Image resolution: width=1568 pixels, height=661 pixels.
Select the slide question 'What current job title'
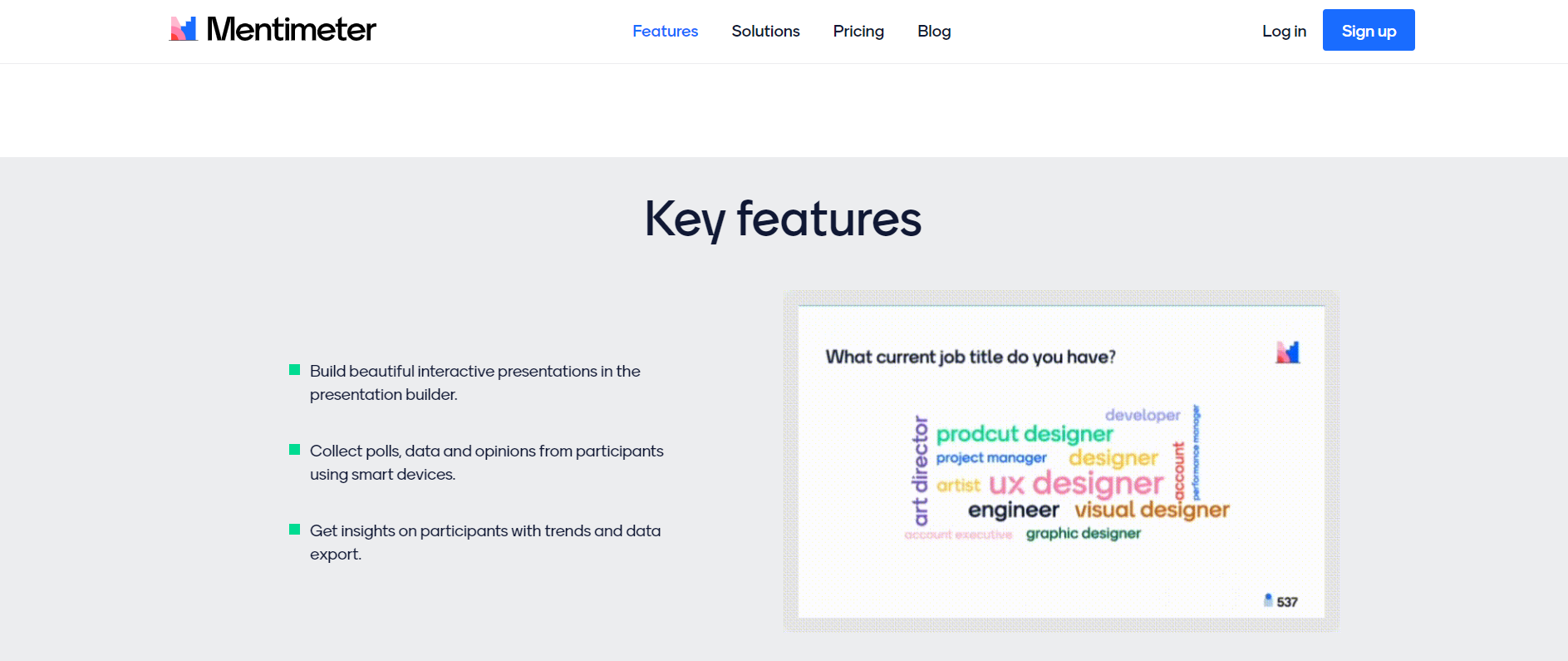click(970, 358)
